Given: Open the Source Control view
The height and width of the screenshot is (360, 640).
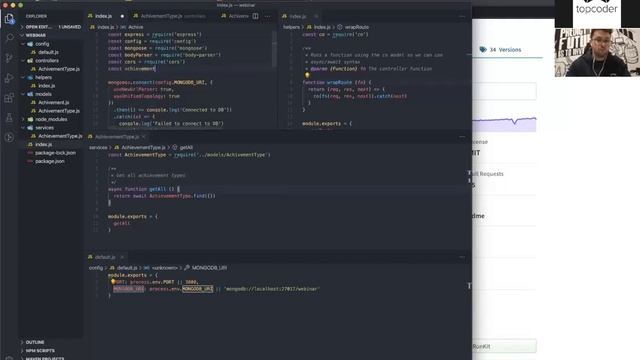Looking at the screenshot, I should click(9, 58).
